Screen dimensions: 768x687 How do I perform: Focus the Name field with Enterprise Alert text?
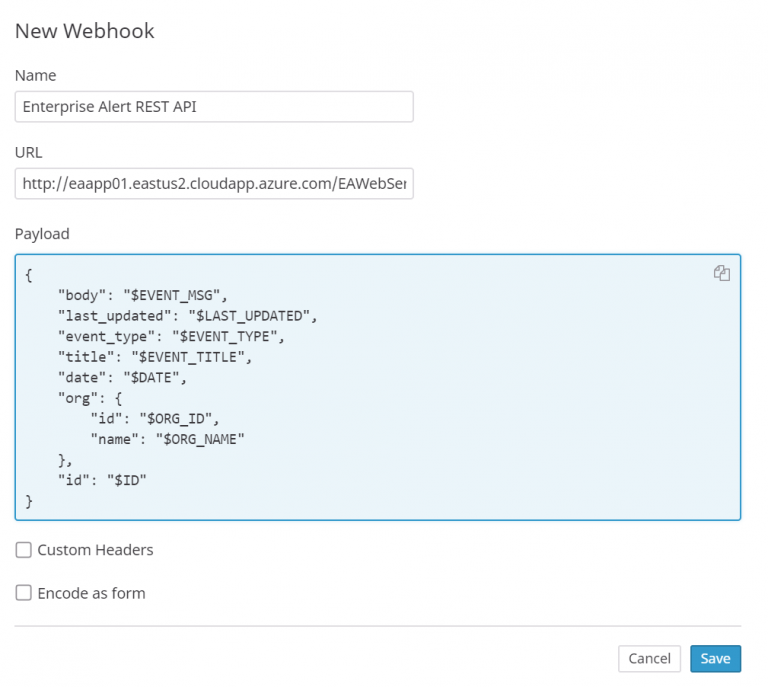click(x=214, y=107)
